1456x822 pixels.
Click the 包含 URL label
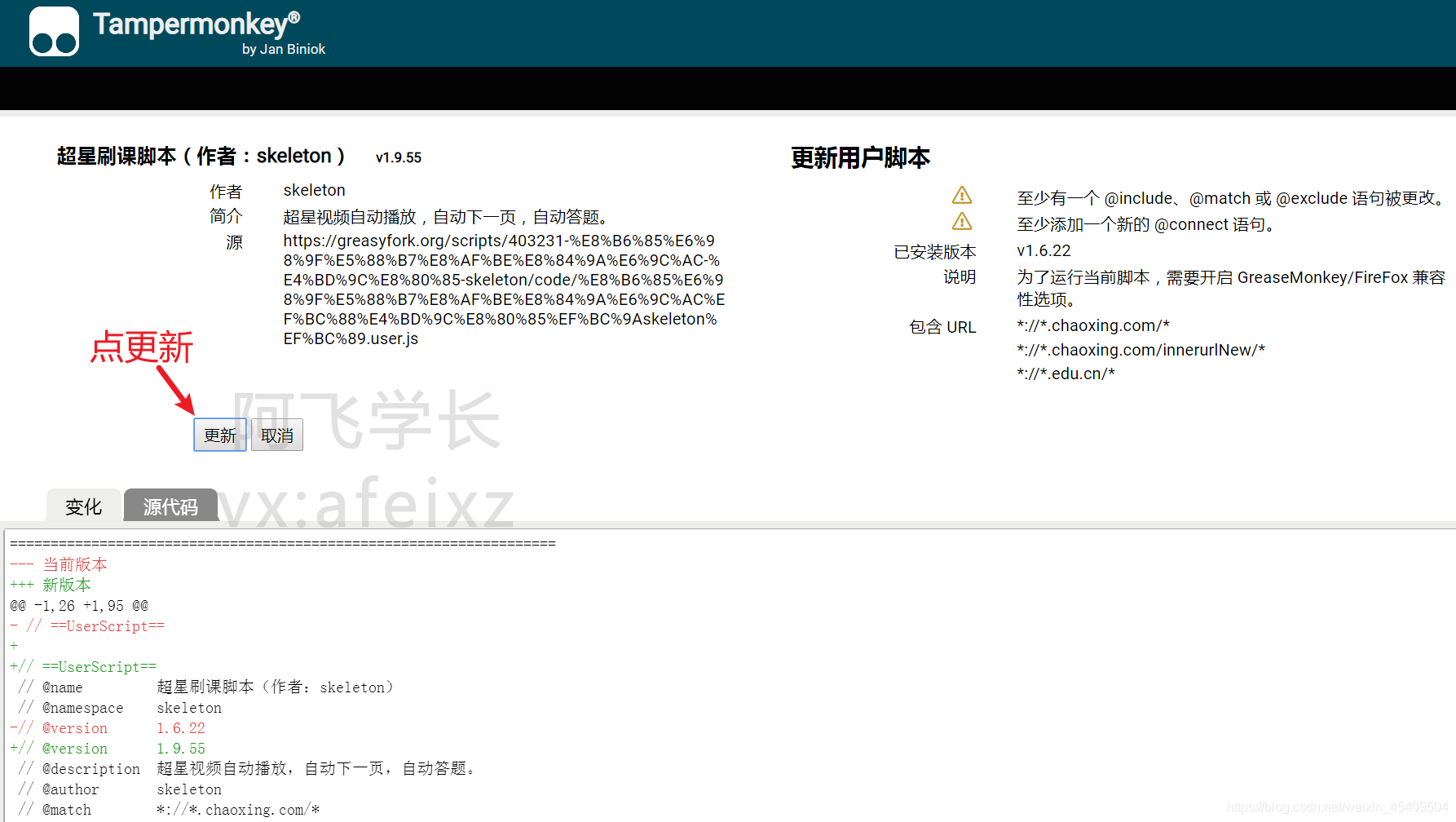943,327
